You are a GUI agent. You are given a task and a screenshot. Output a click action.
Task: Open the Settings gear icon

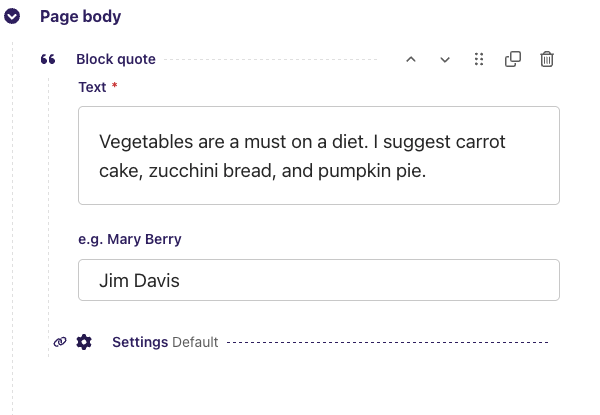[84, 342]
